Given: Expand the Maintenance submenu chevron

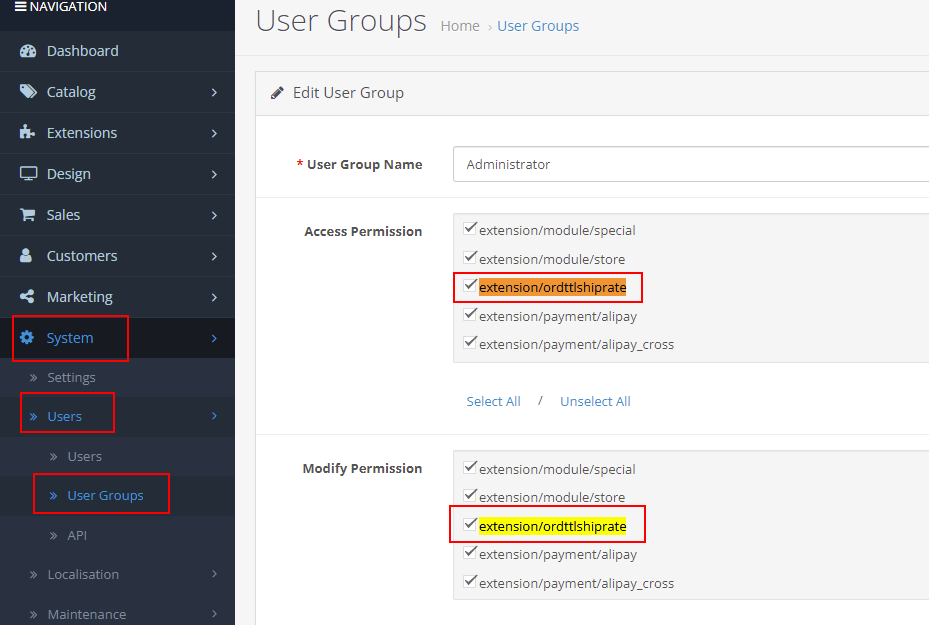Looking at the screenshot, I should (214, 614).
